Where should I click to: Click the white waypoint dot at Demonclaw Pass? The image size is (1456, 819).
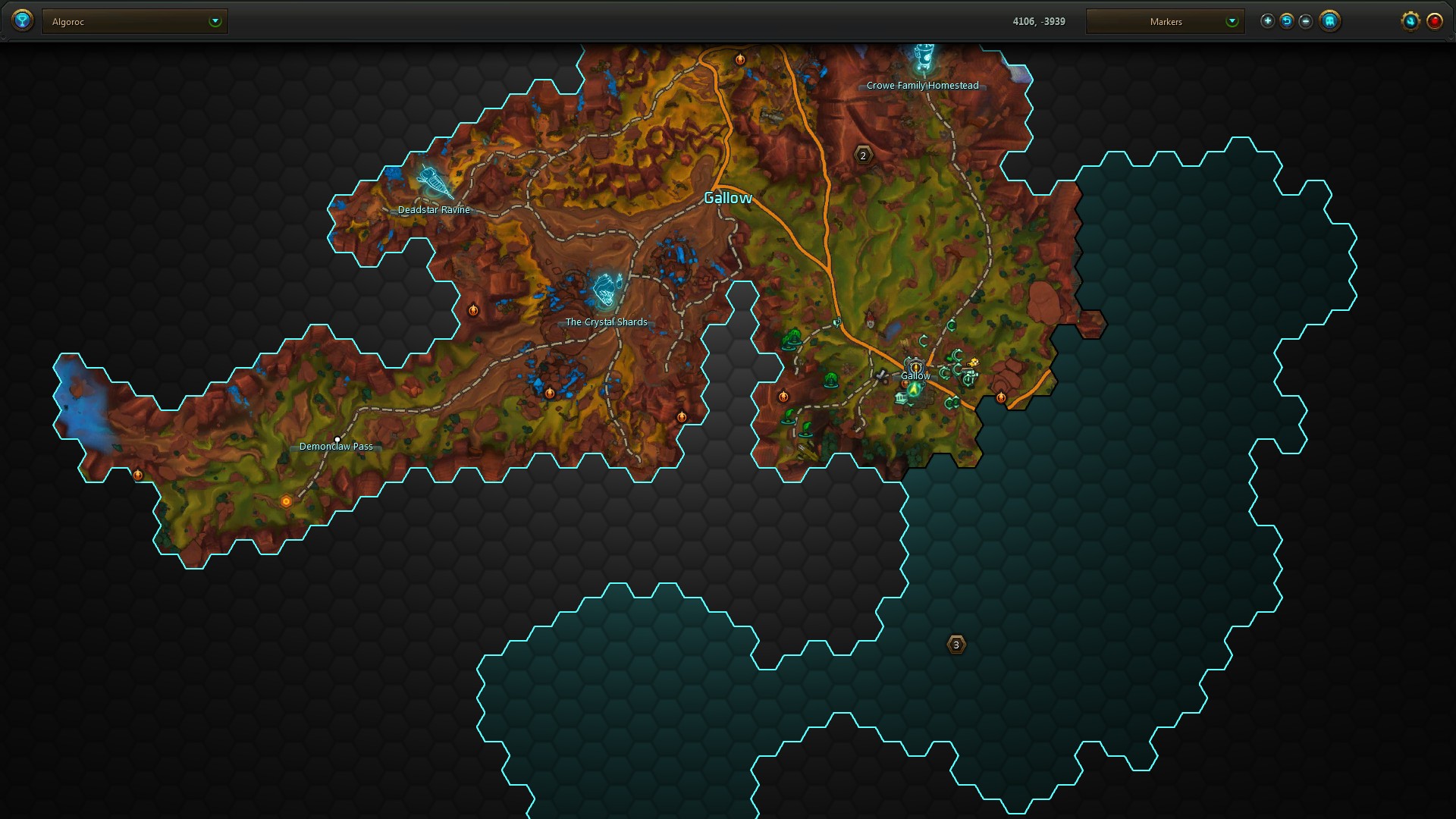(x=337, y=440)
